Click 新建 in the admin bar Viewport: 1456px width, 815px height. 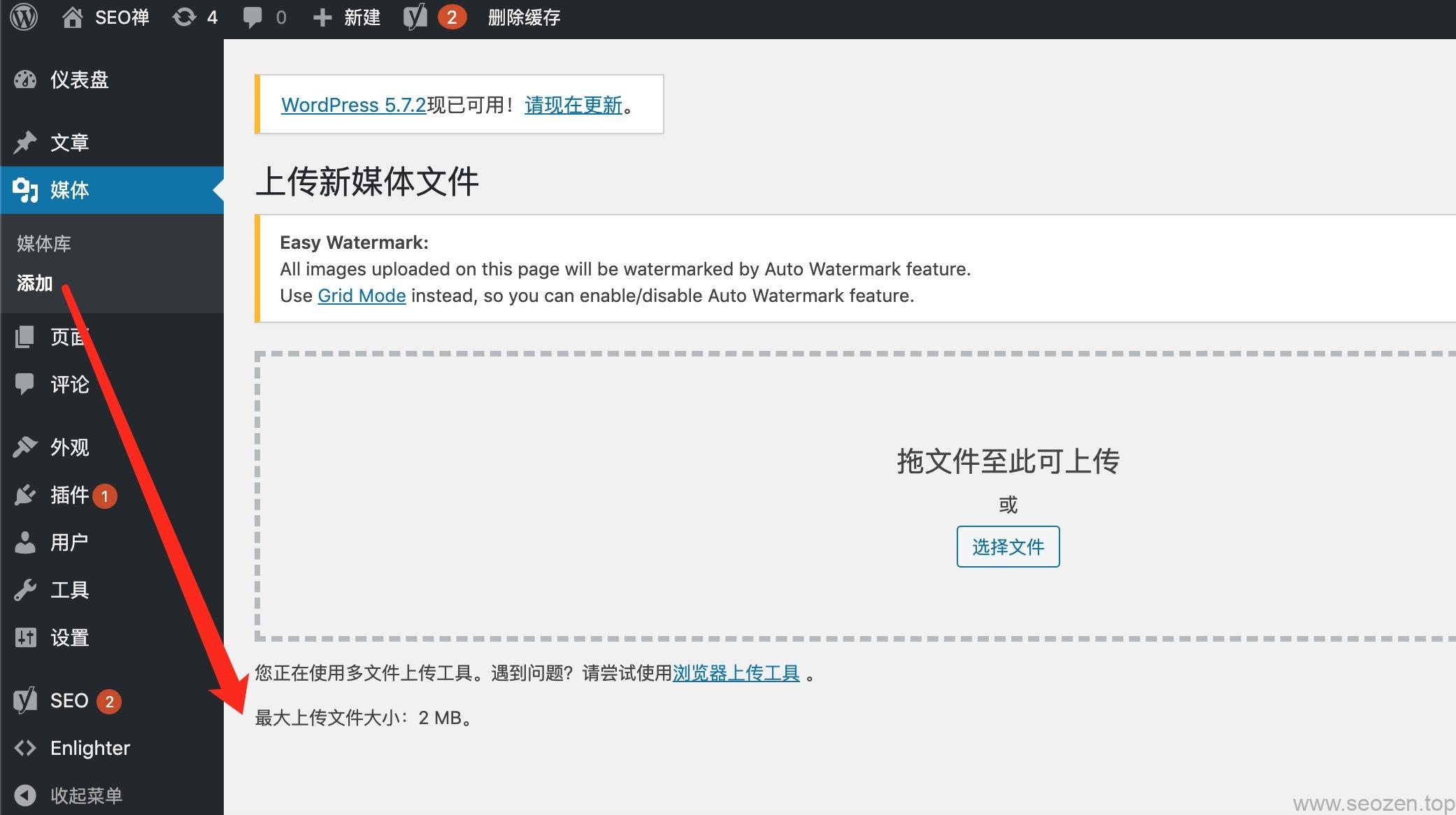(x=362, y=17)
